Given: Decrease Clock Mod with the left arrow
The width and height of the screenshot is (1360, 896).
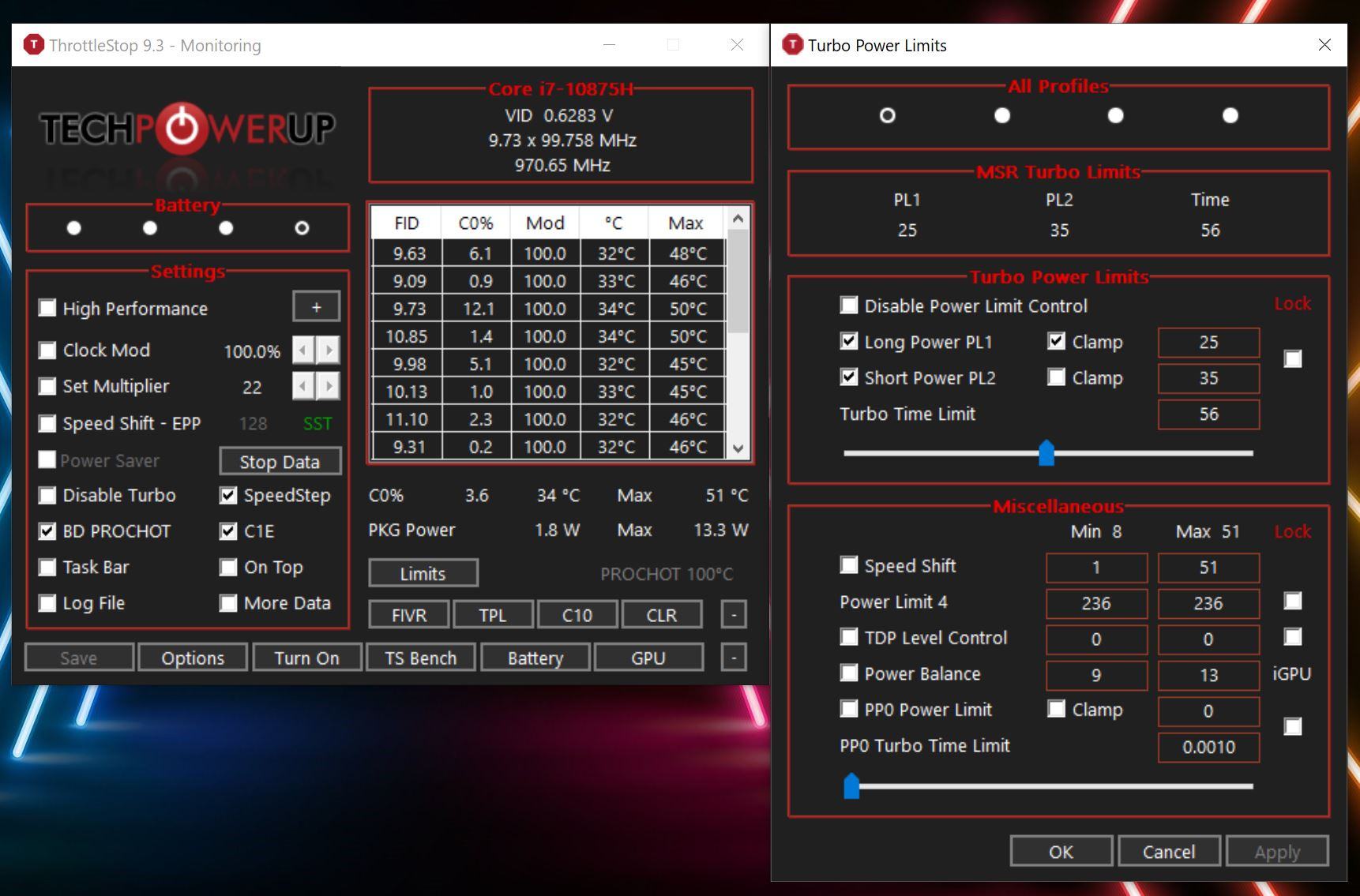Looking at the screenshot, I should coord(303,350).
